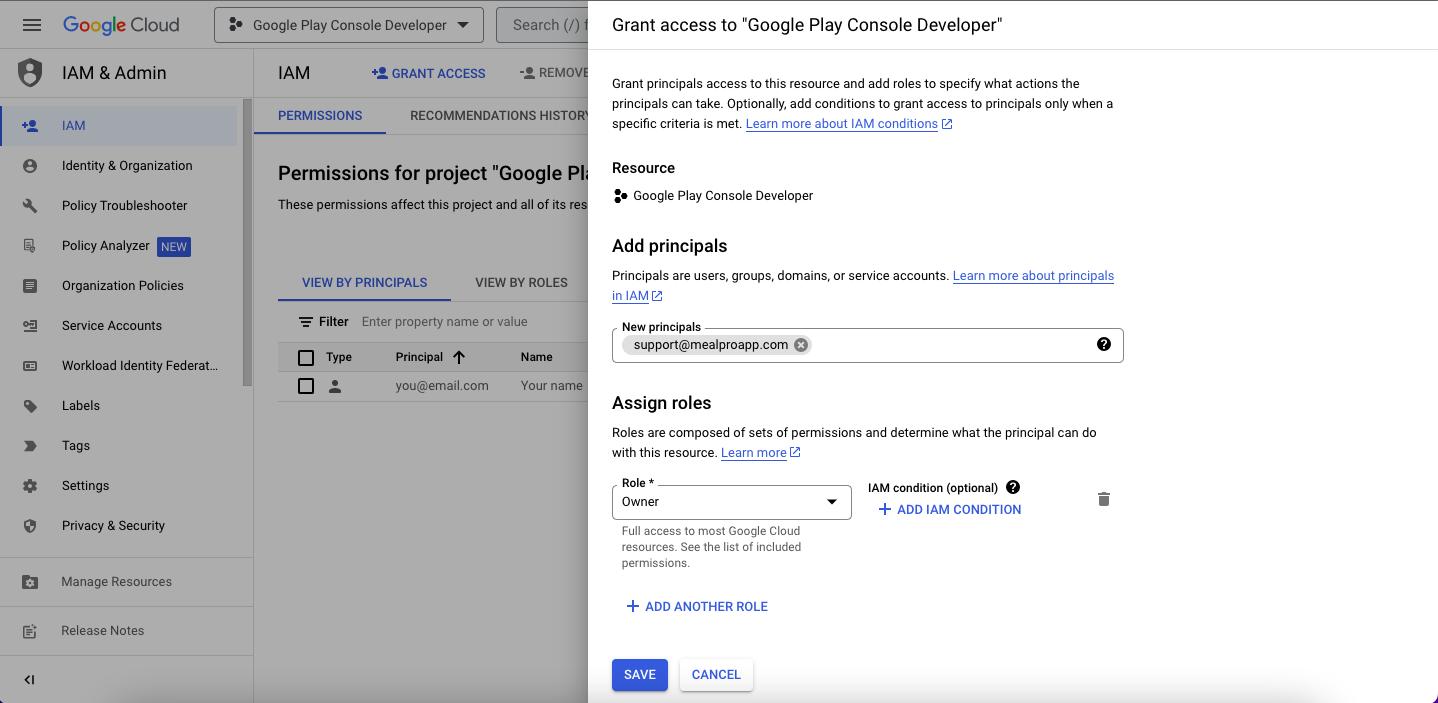Click the Type column header
Viewport: 1438px width, 703px height.
tap(339, 357)
